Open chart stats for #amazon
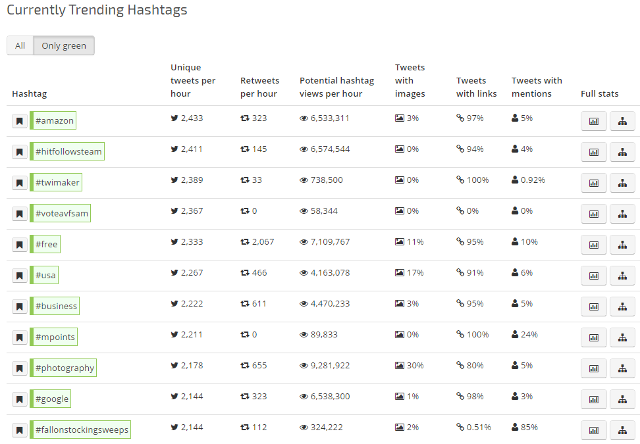This screenshot has height=444, width=640. (593, 121)
